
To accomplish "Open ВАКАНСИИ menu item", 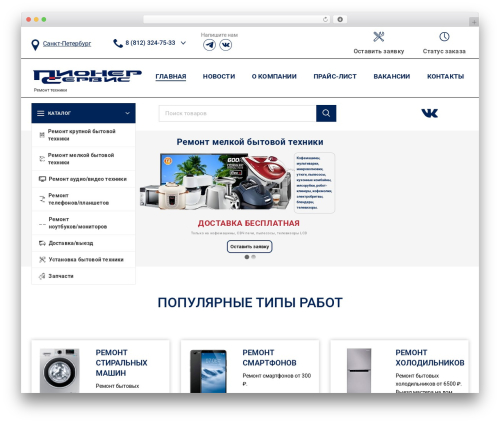I will click(392, 76).
